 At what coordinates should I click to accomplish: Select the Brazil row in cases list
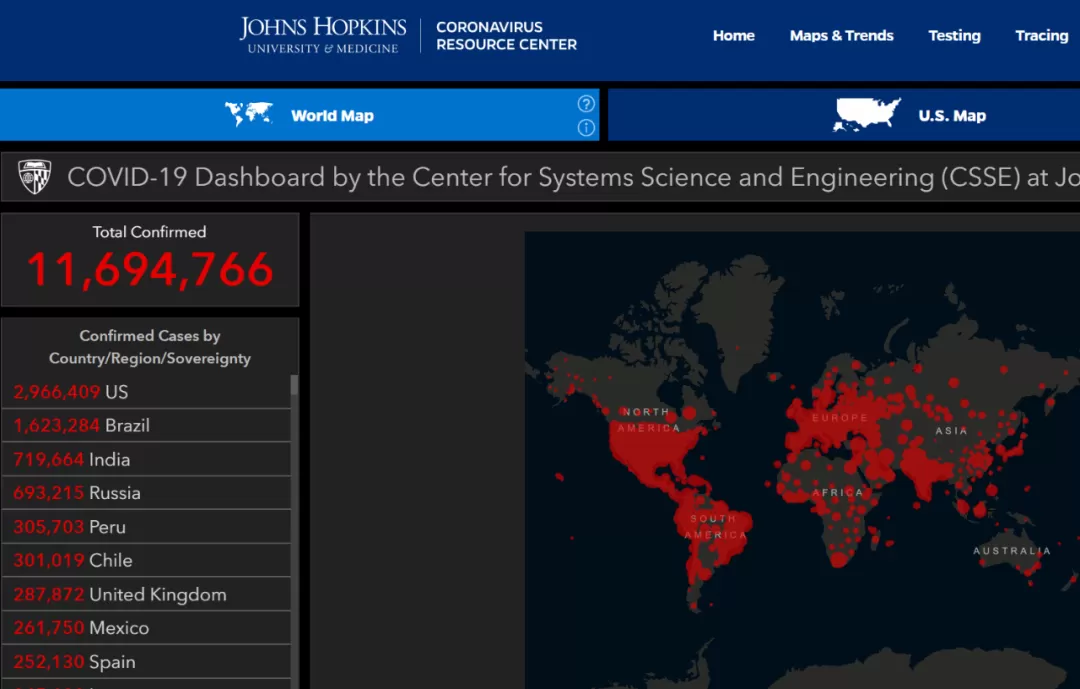146,426
